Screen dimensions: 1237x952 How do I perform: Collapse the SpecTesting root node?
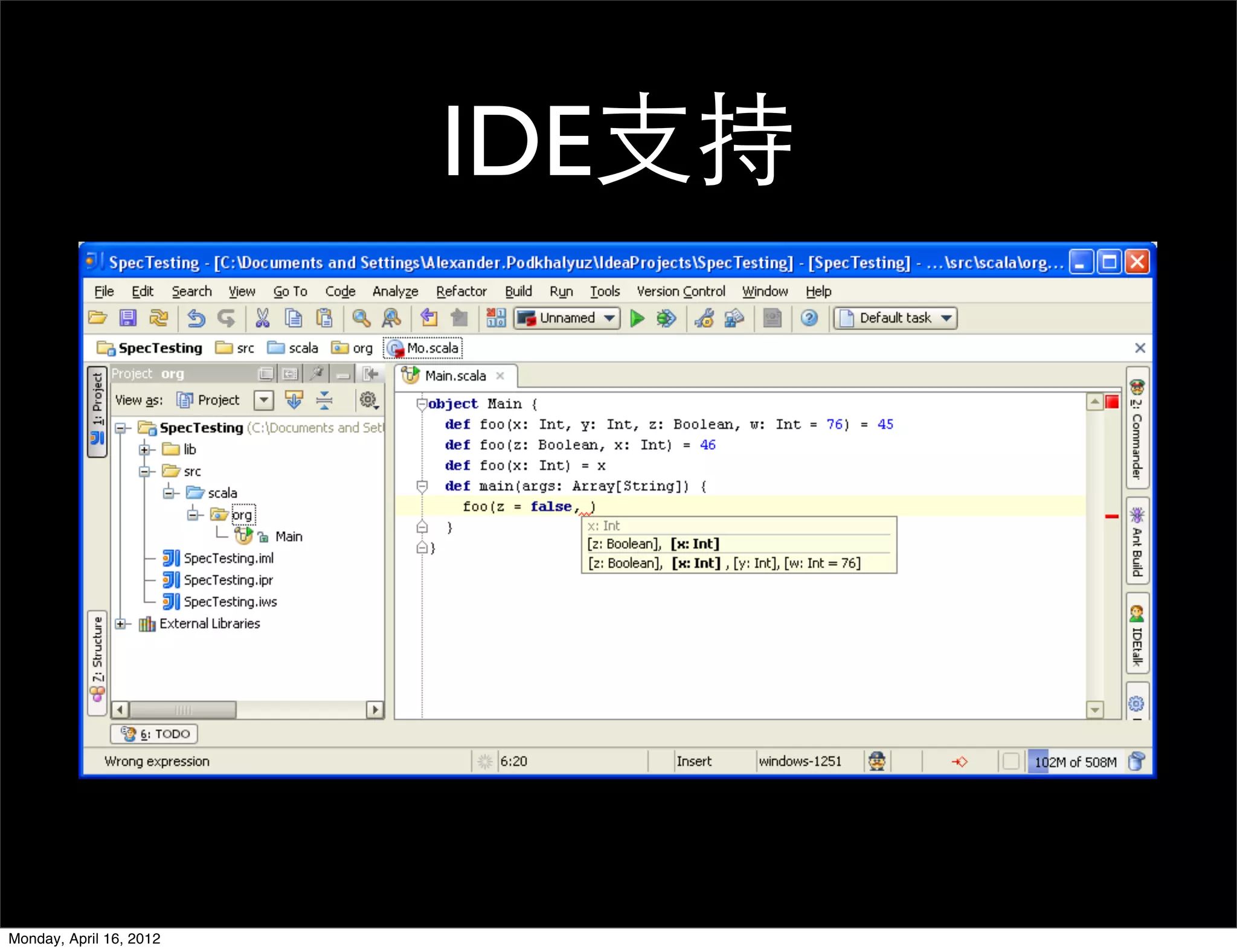coord(121,428)
